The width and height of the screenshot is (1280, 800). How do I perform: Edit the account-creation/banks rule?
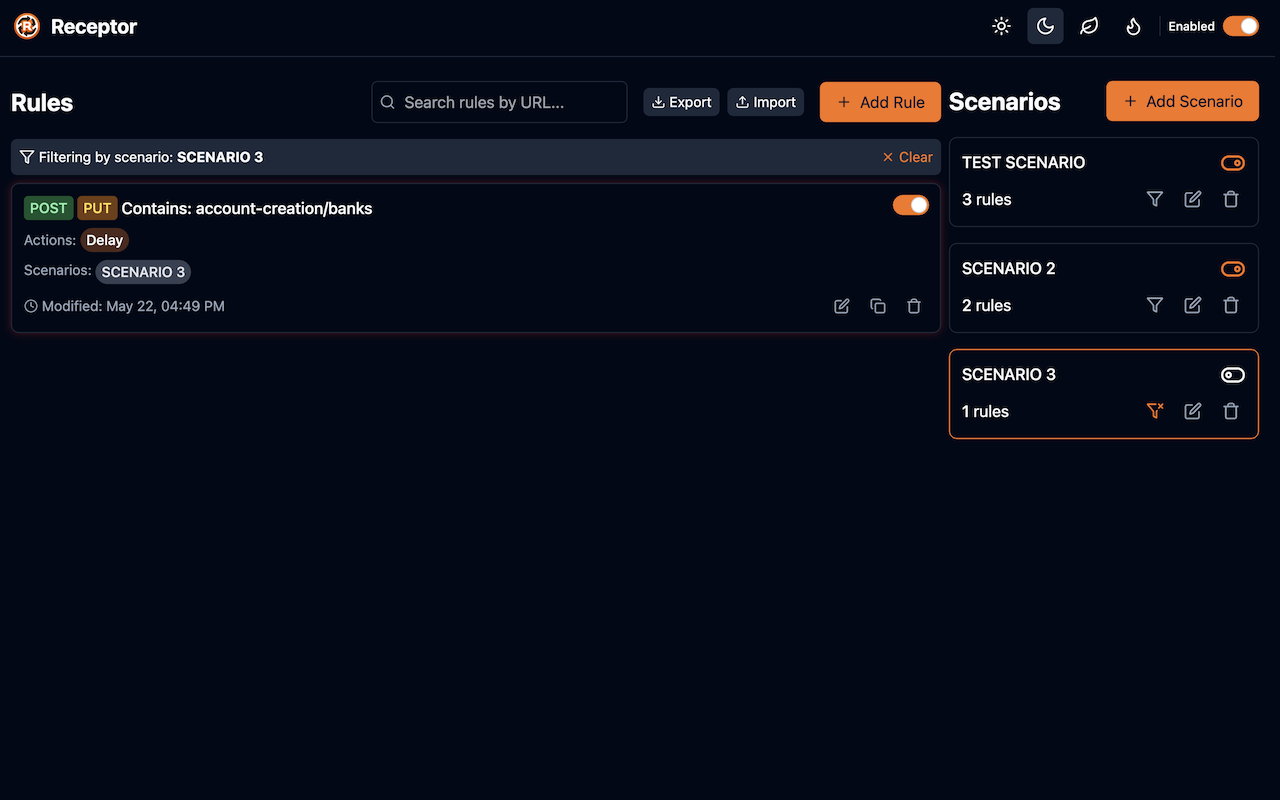tap(842, 306)
